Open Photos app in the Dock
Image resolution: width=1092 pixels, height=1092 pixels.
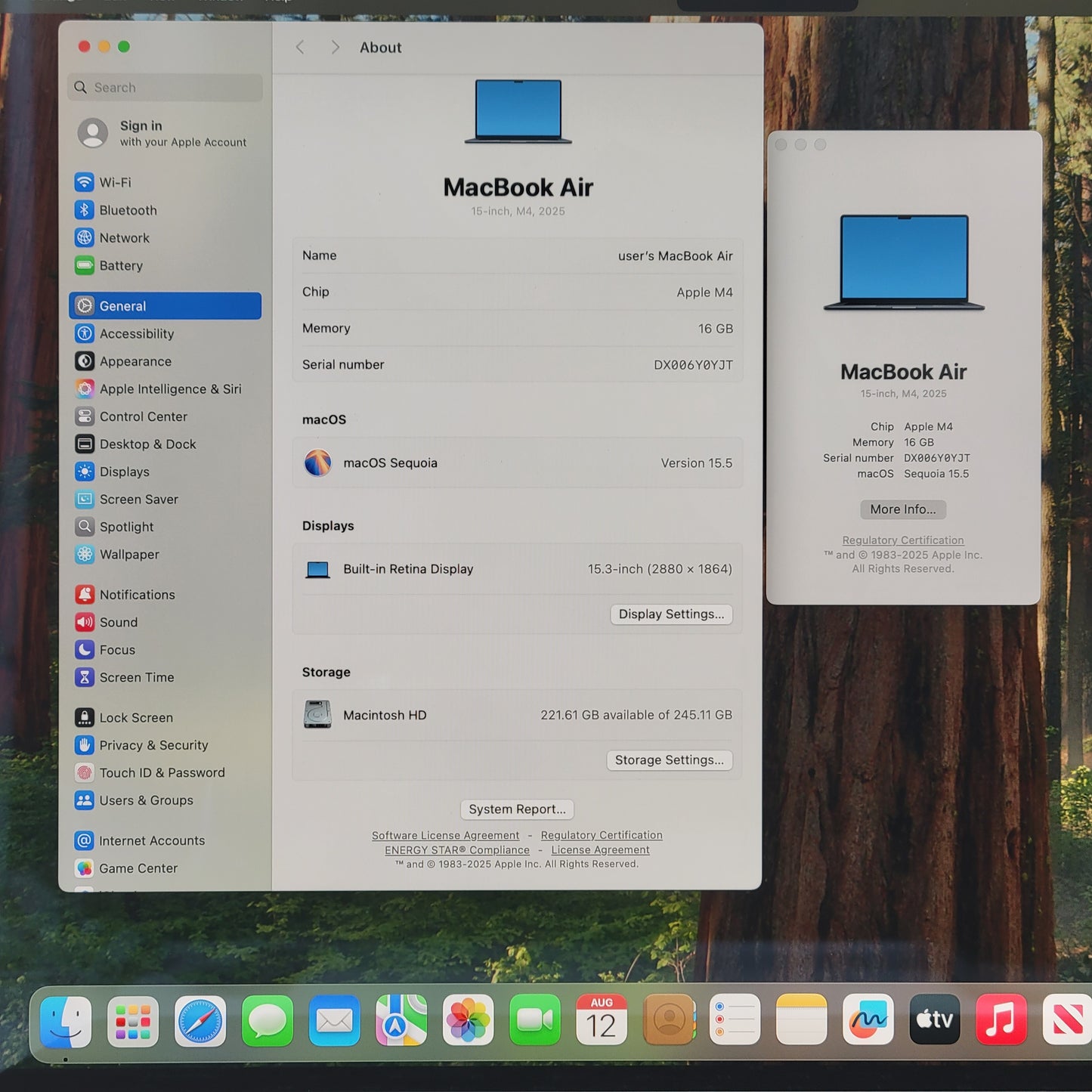click(469, 1021)
